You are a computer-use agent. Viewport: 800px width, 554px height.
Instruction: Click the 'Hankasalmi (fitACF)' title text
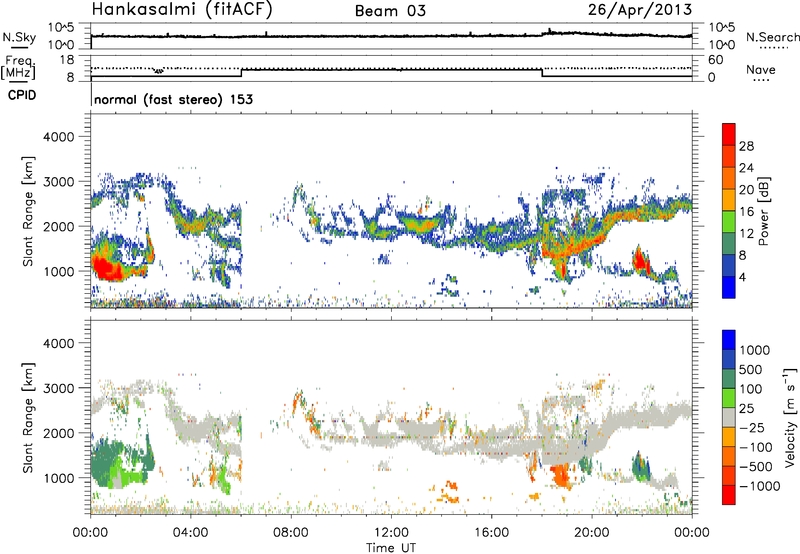coord(182,10)
